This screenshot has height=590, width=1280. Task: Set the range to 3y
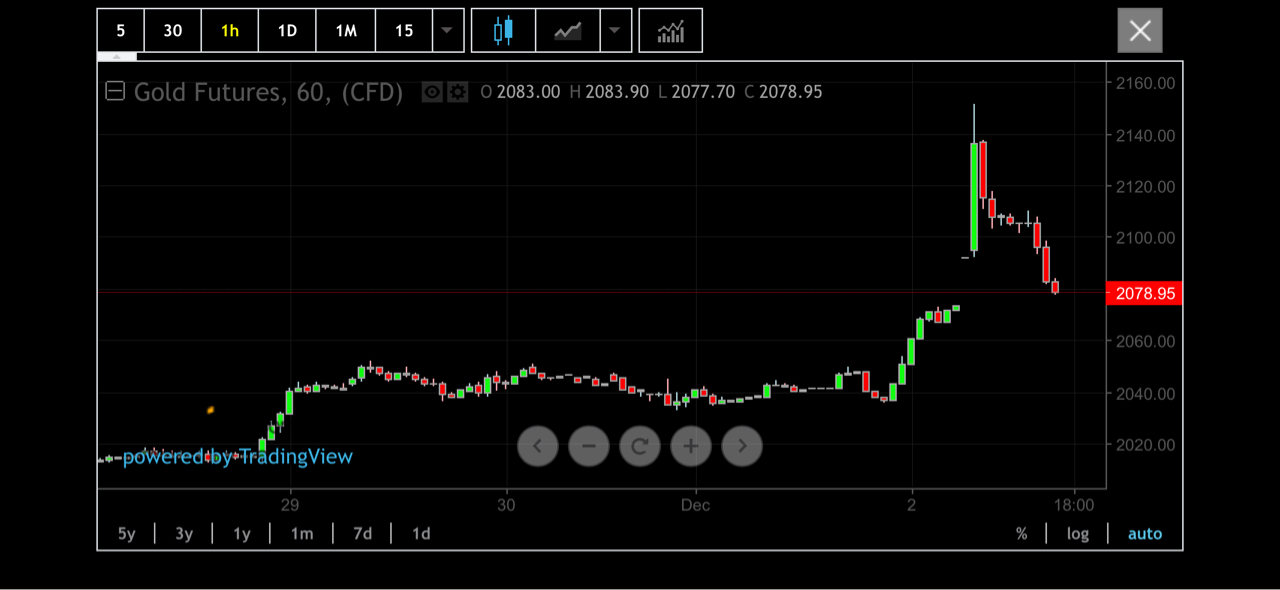[x=184, y=533]
